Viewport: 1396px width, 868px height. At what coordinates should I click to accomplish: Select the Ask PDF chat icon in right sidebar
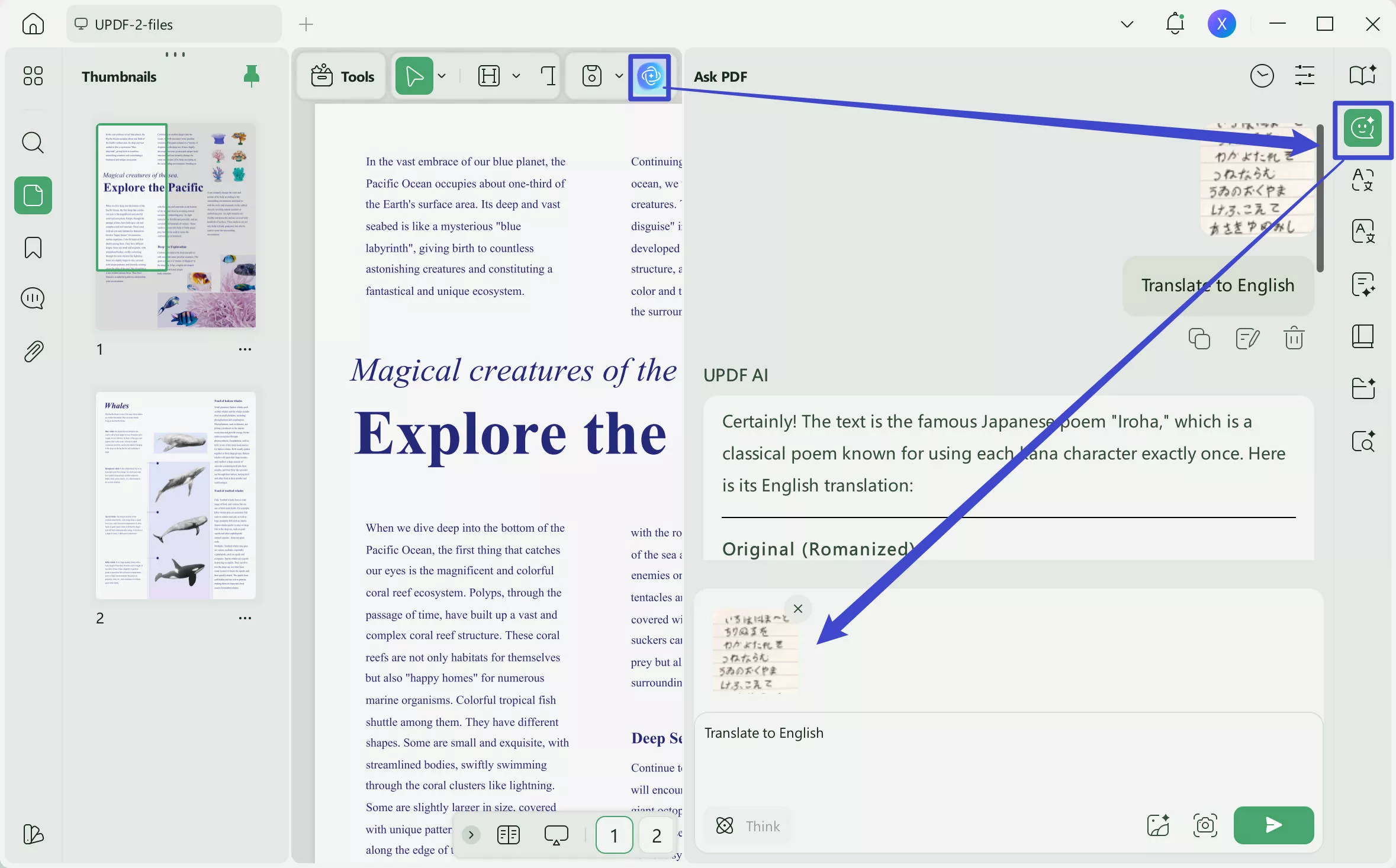pos(1363,128)
